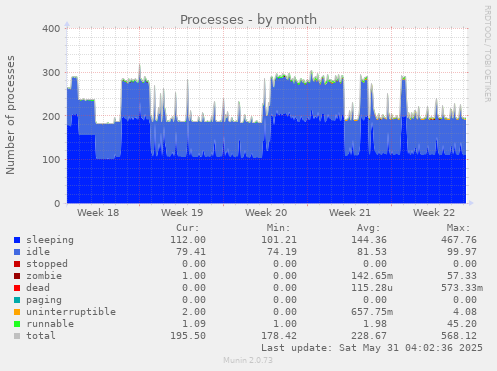Viewport: 497px width, 371px height.
Task: Click the 'Week 20' axis label
Action: 266,213
